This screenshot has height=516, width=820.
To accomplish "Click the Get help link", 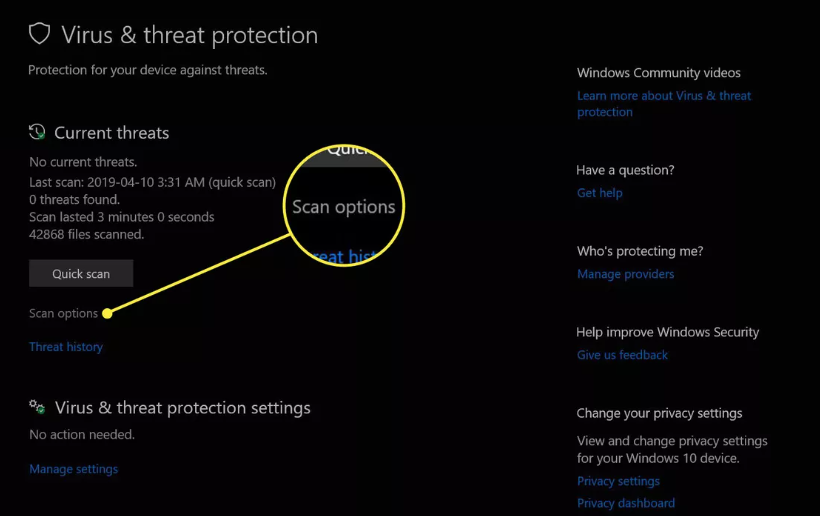I will coord(600,193).
